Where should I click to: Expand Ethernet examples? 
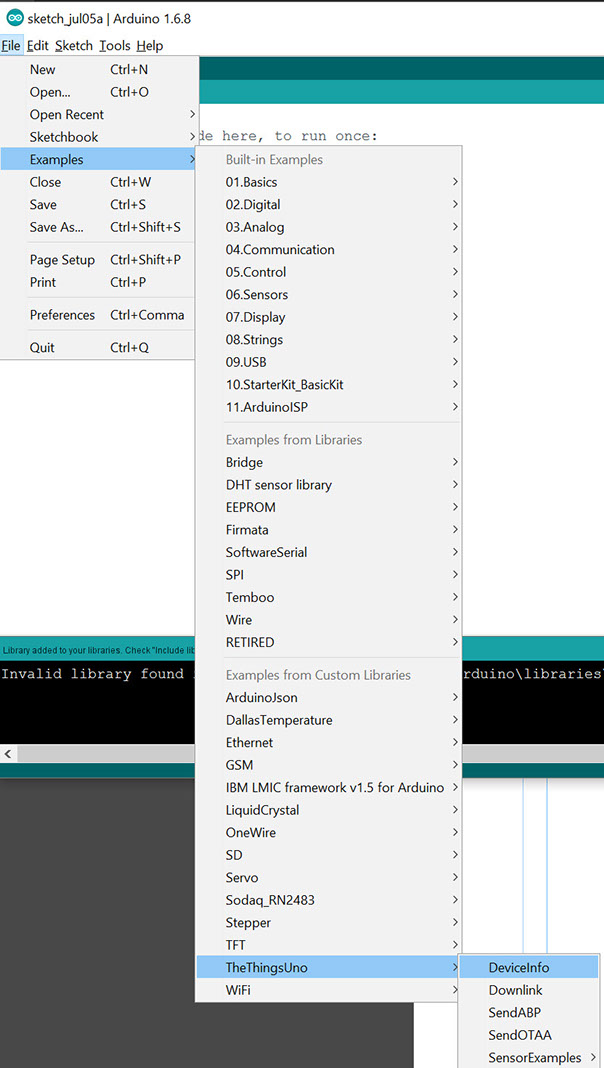(x=329, y=742)
